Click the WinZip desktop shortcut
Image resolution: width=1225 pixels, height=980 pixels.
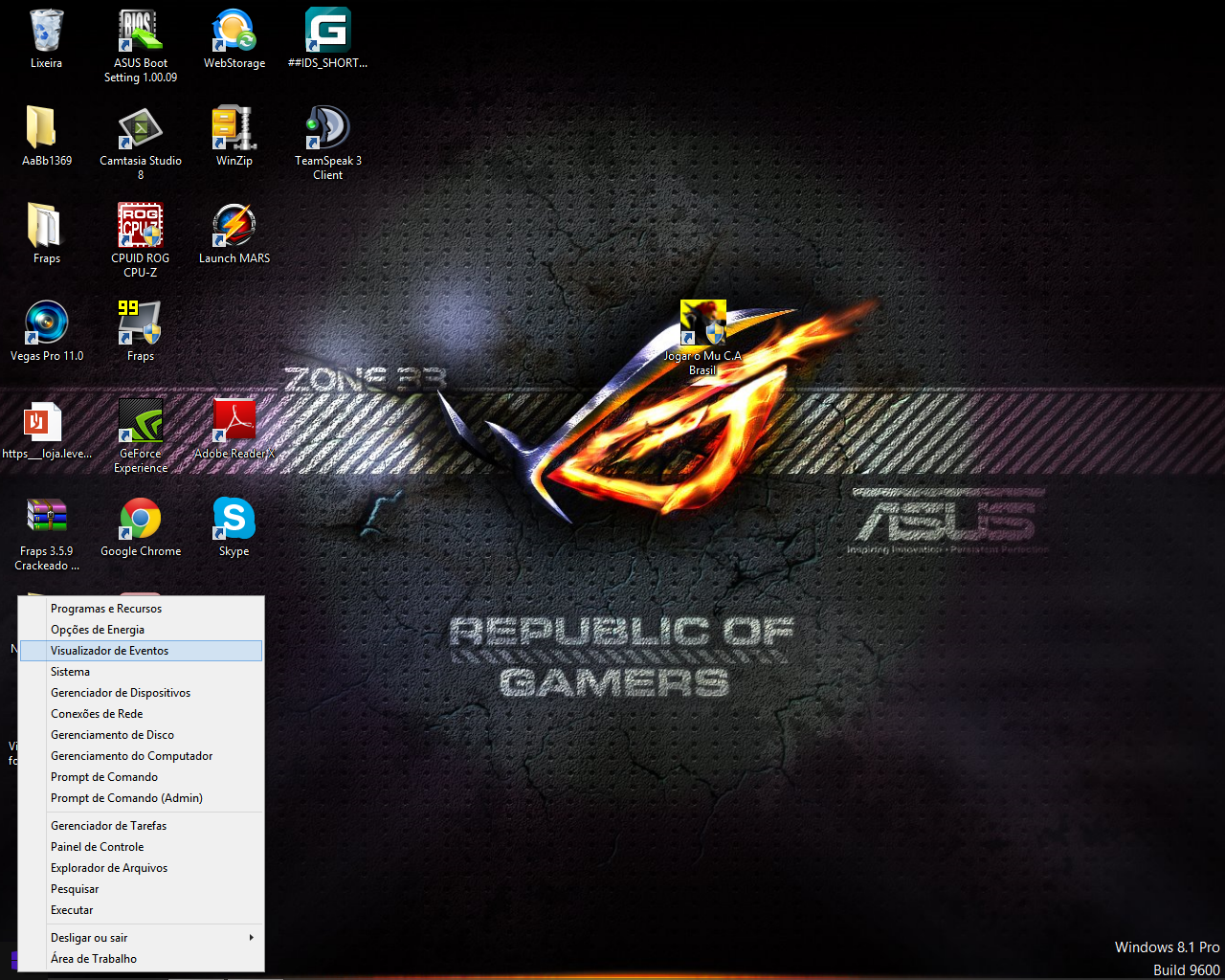click(234, 129)
